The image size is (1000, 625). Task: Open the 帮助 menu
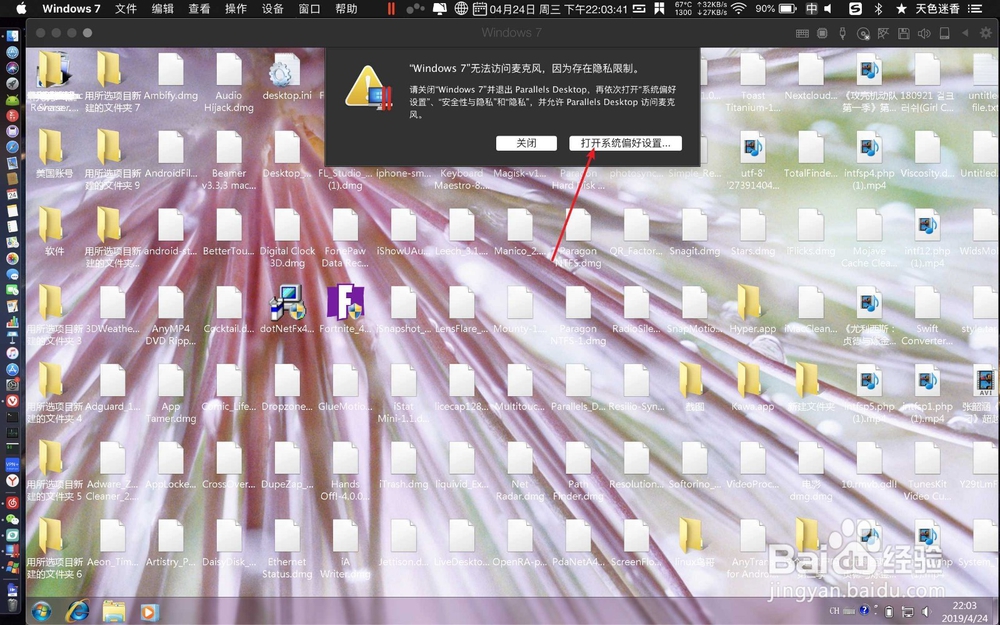click(346, 9)
